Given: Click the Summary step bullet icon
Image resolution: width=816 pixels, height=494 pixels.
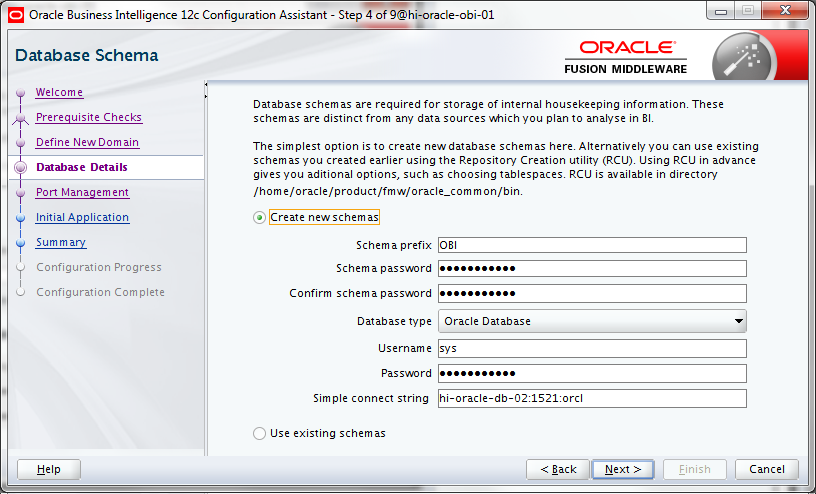Looking at the screenshot, I should tap(19, 243).
